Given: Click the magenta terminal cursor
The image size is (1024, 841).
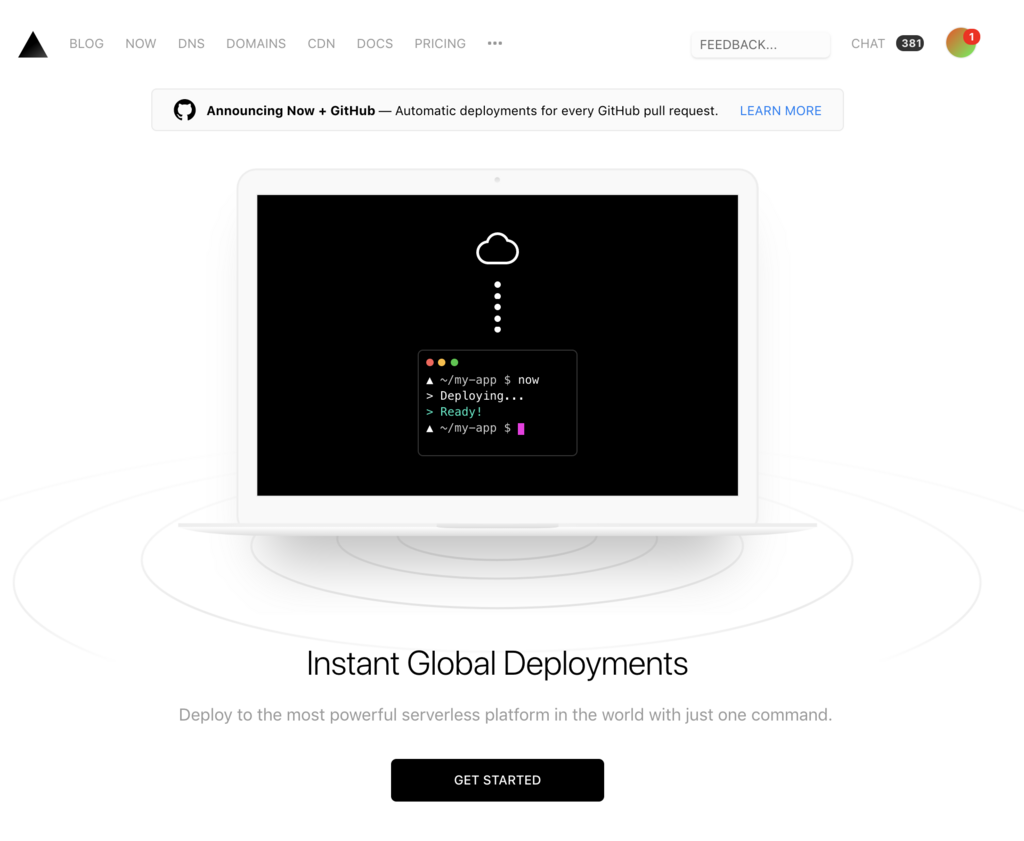Looking at the screenshot, I should (521, 429).
